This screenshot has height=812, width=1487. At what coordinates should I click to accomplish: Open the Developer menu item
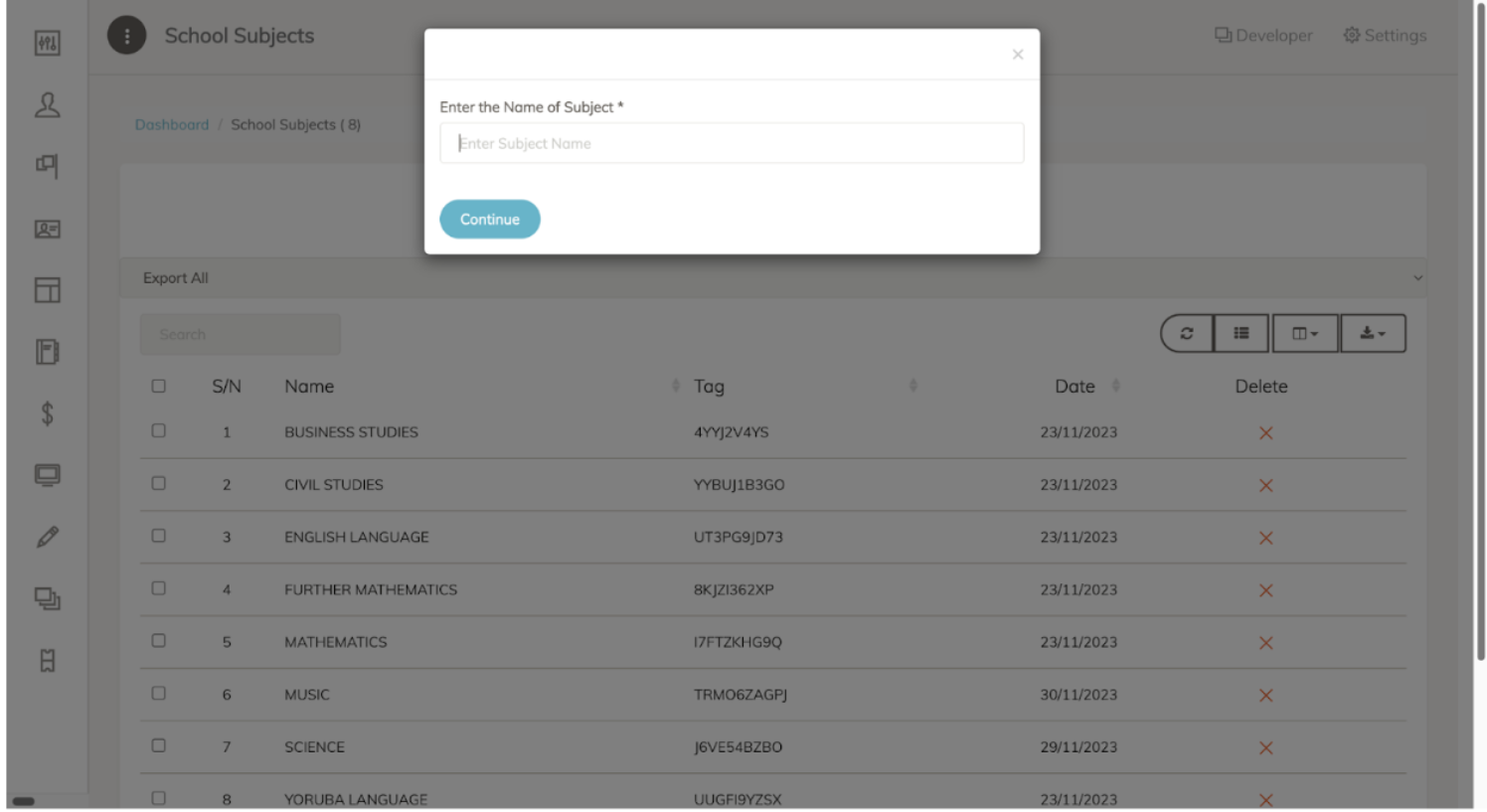click(1263, 36)
